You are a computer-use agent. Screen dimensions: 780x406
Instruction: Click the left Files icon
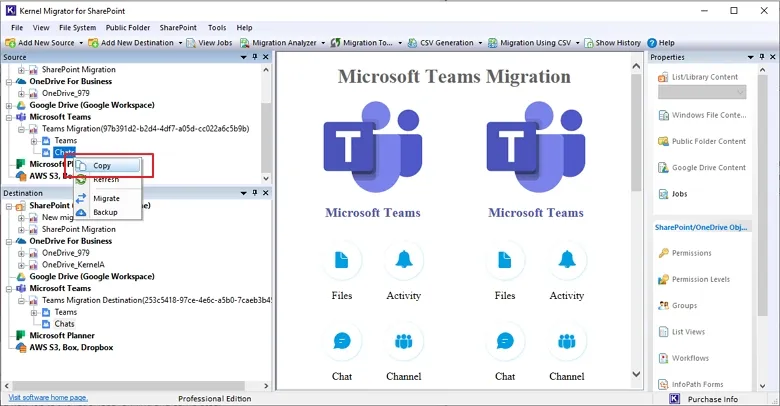342,260
